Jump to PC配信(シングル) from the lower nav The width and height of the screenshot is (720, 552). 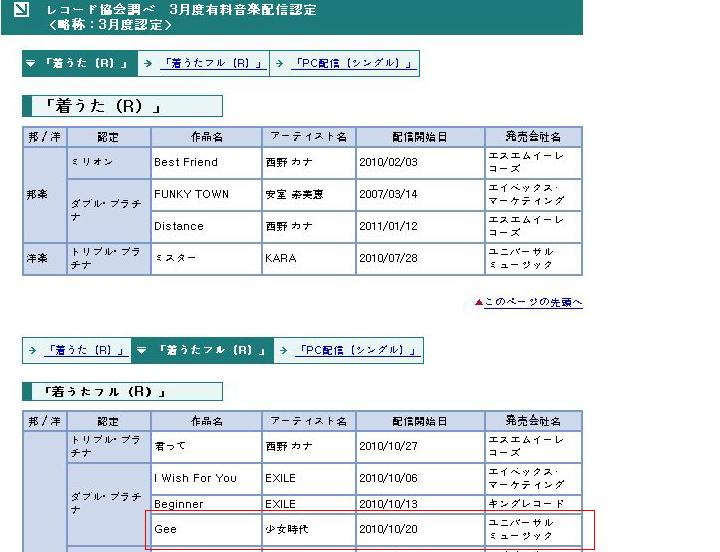[356, 351]
